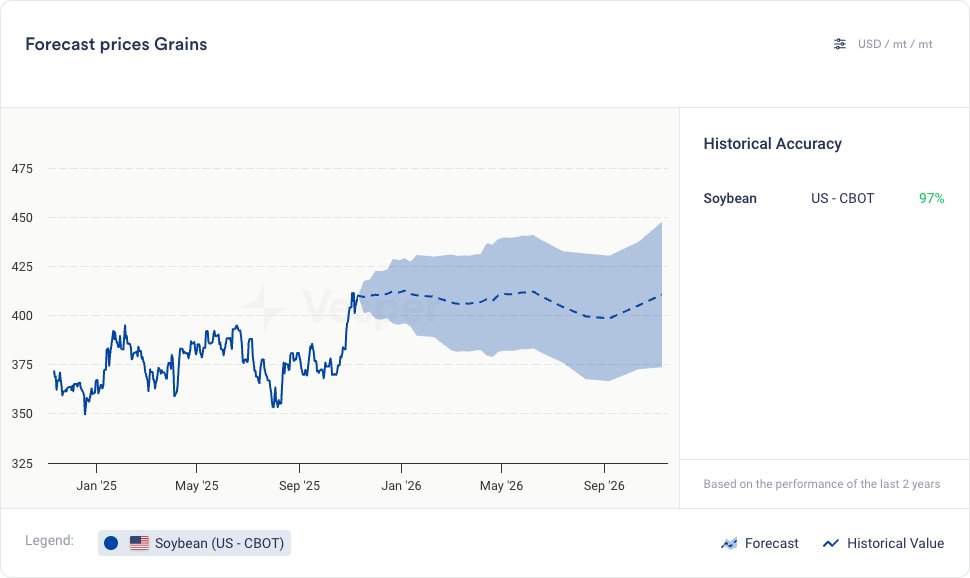Click the blue circle in legend chip
This screenshot has width=970, height=578.
[x=111, y=543]
